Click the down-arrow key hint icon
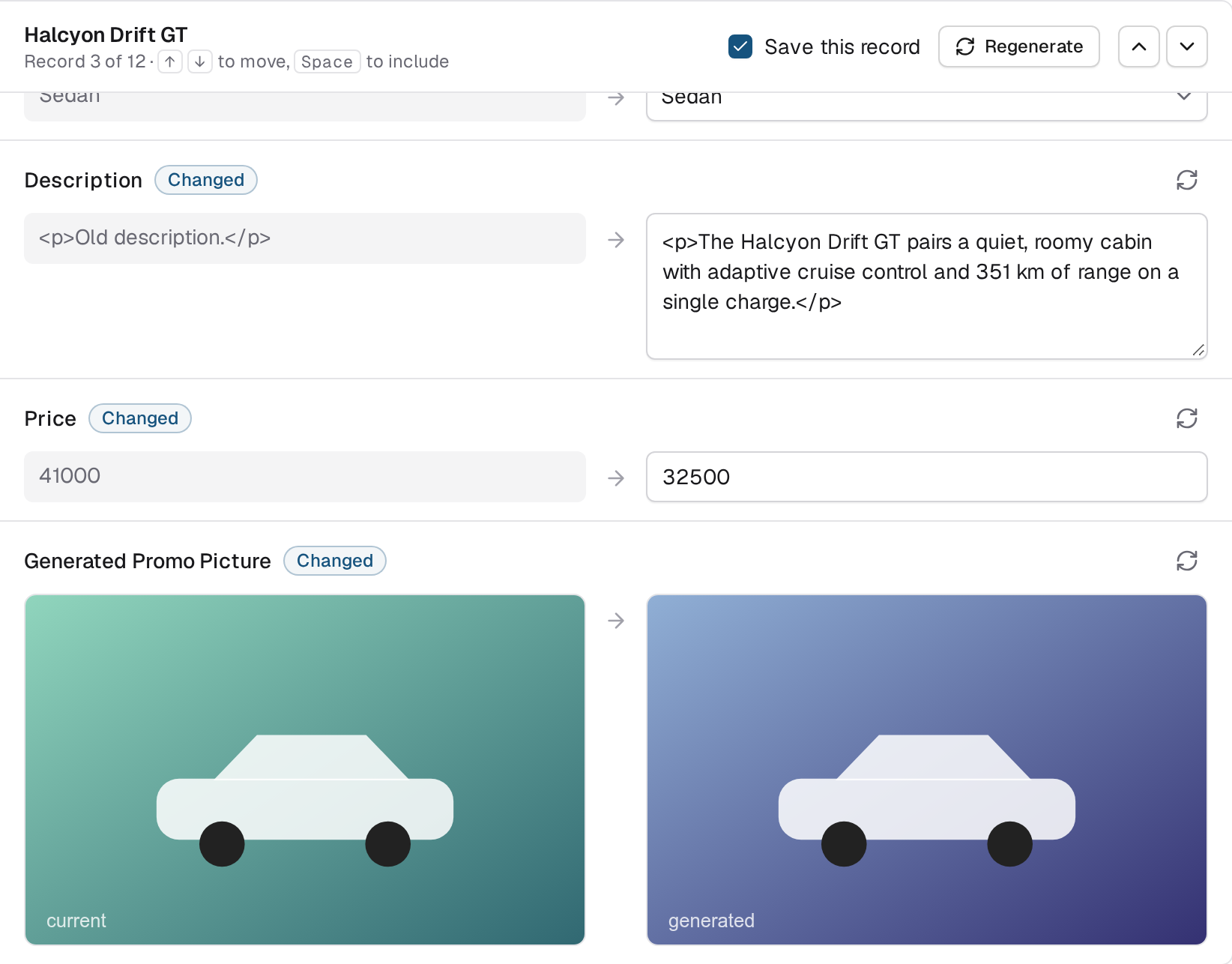 [x=199, y=61]
